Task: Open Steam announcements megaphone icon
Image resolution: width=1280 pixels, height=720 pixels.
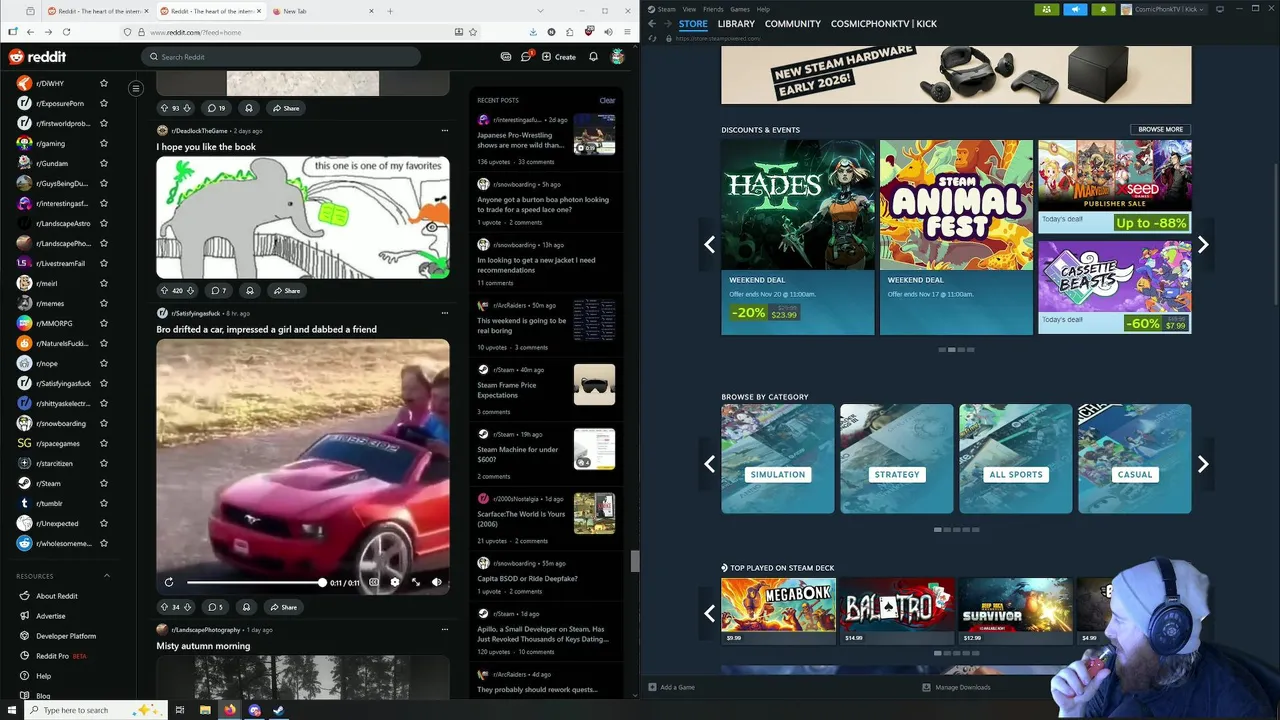Action: (x=1075, y=9)
